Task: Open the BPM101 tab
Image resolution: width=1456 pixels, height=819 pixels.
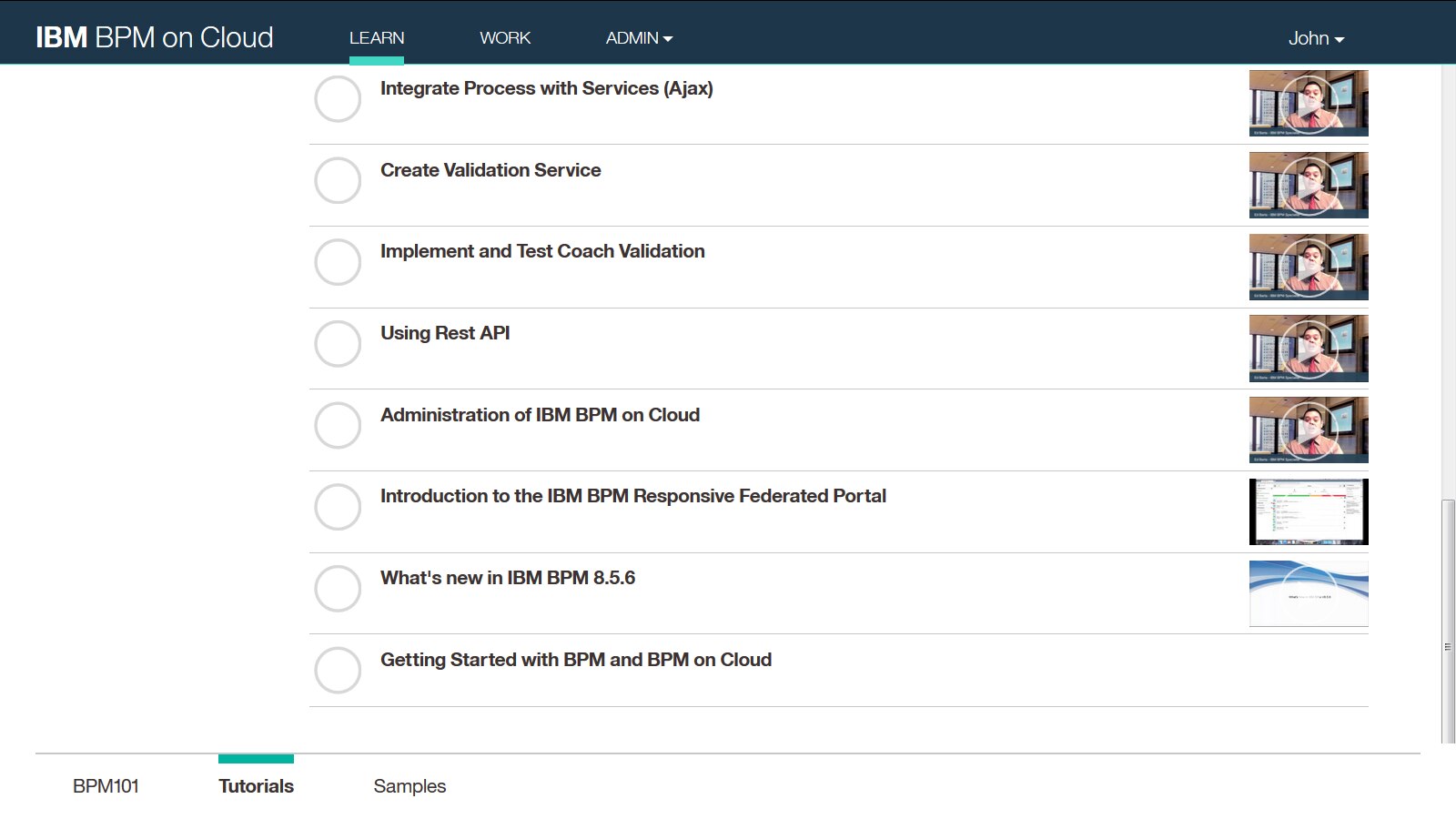Action: [x=106, y=786]
